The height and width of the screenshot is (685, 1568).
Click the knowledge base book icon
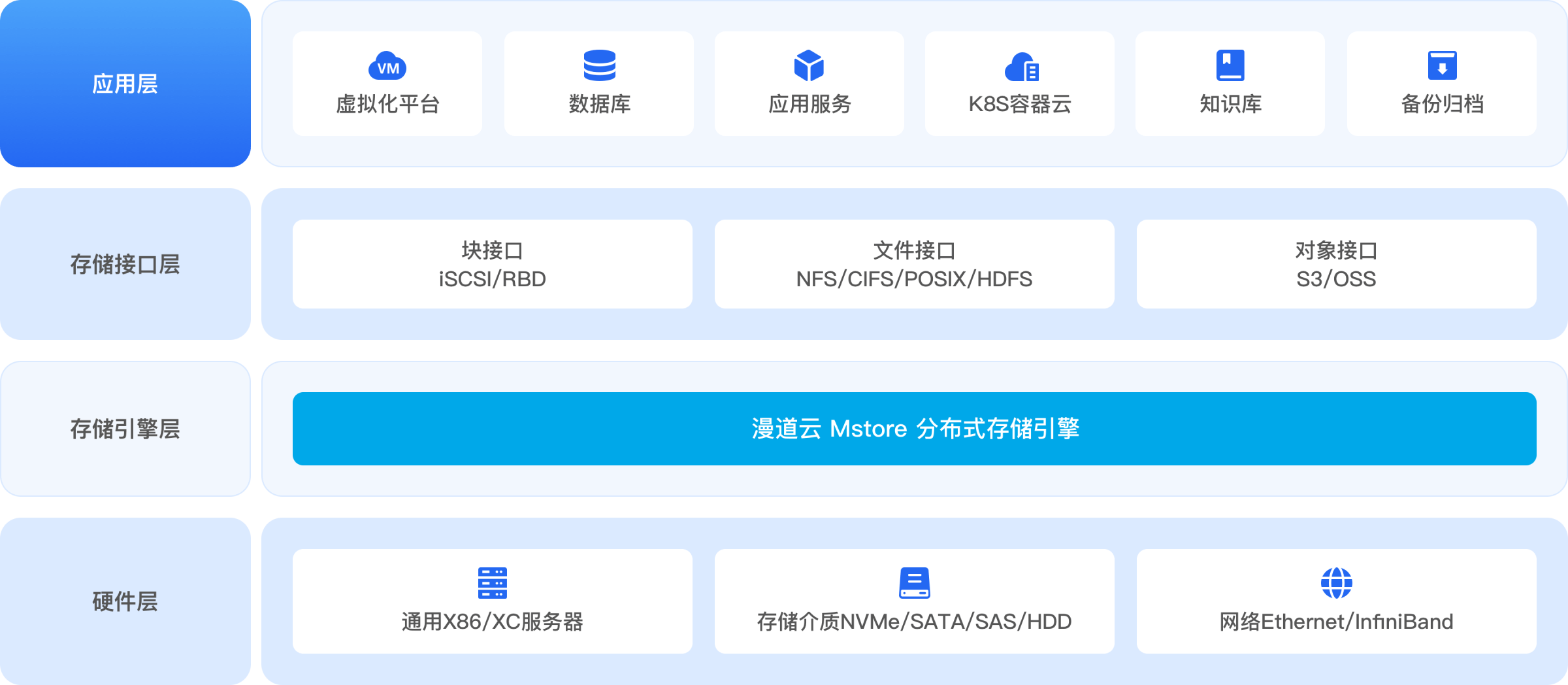[x=1230, y=65]
